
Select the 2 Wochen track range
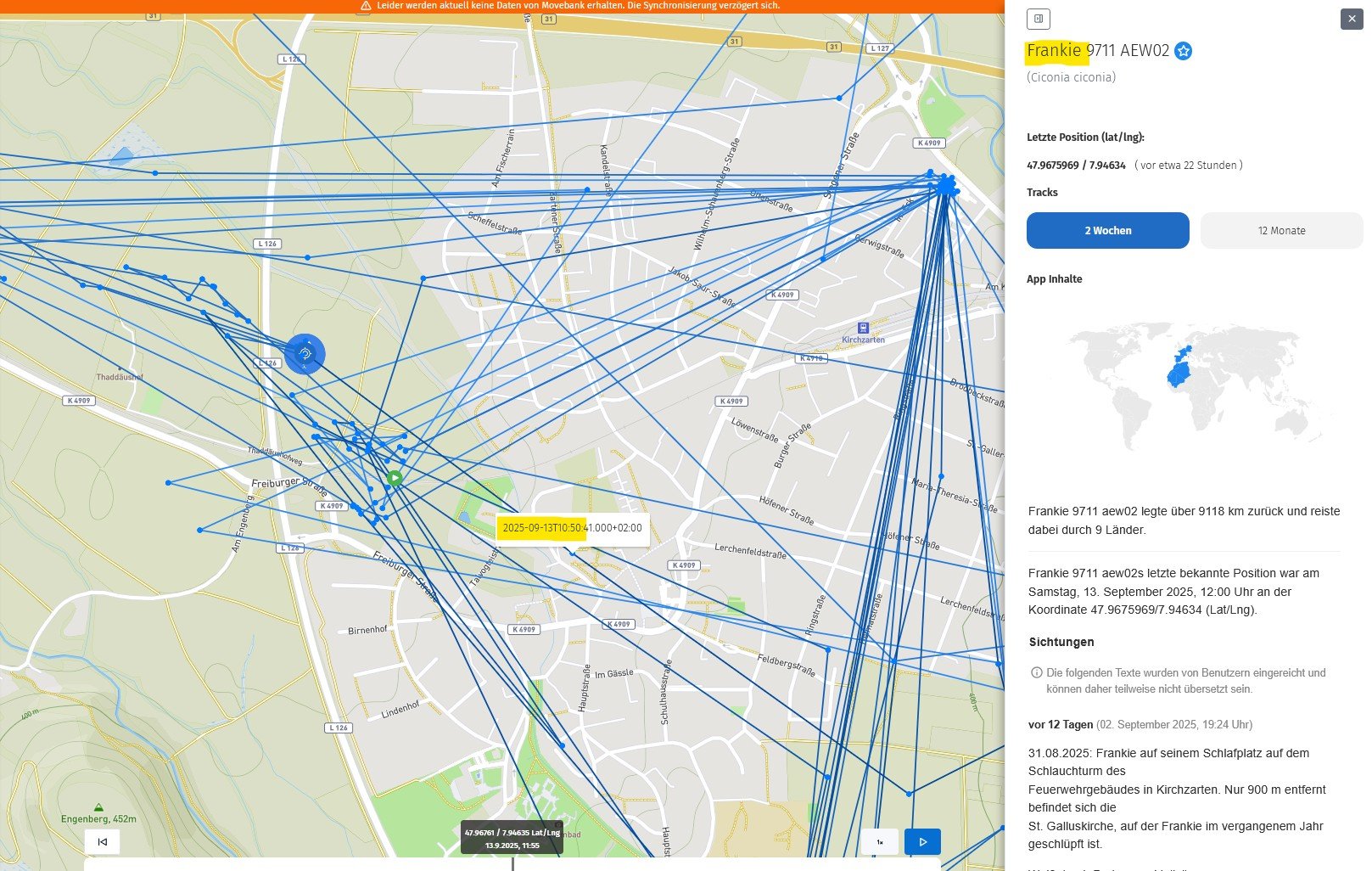pos(1107,231)
